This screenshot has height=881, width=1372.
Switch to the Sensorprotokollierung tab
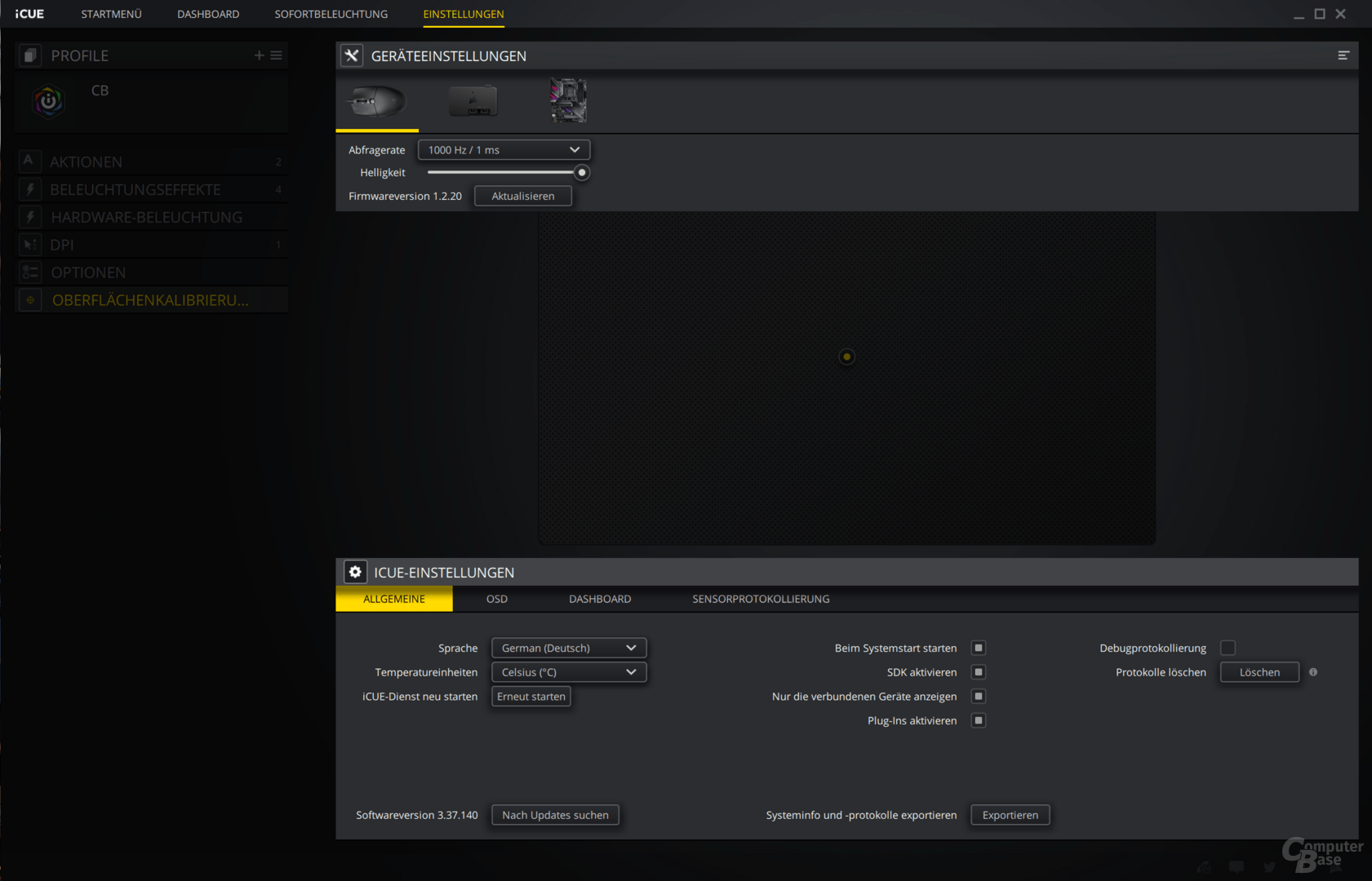tap(761, 599)
